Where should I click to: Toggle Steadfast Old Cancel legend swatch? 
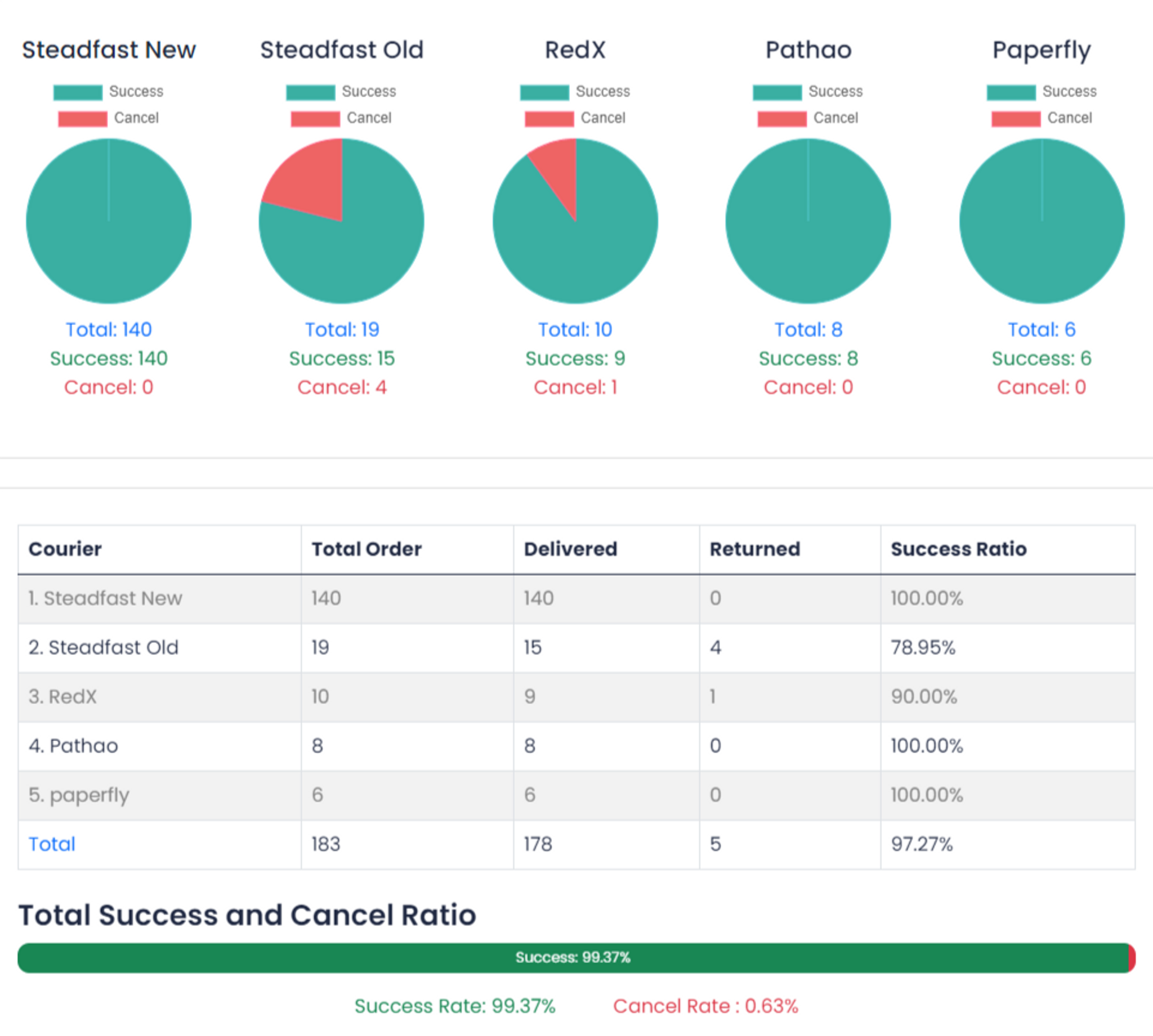315,118
